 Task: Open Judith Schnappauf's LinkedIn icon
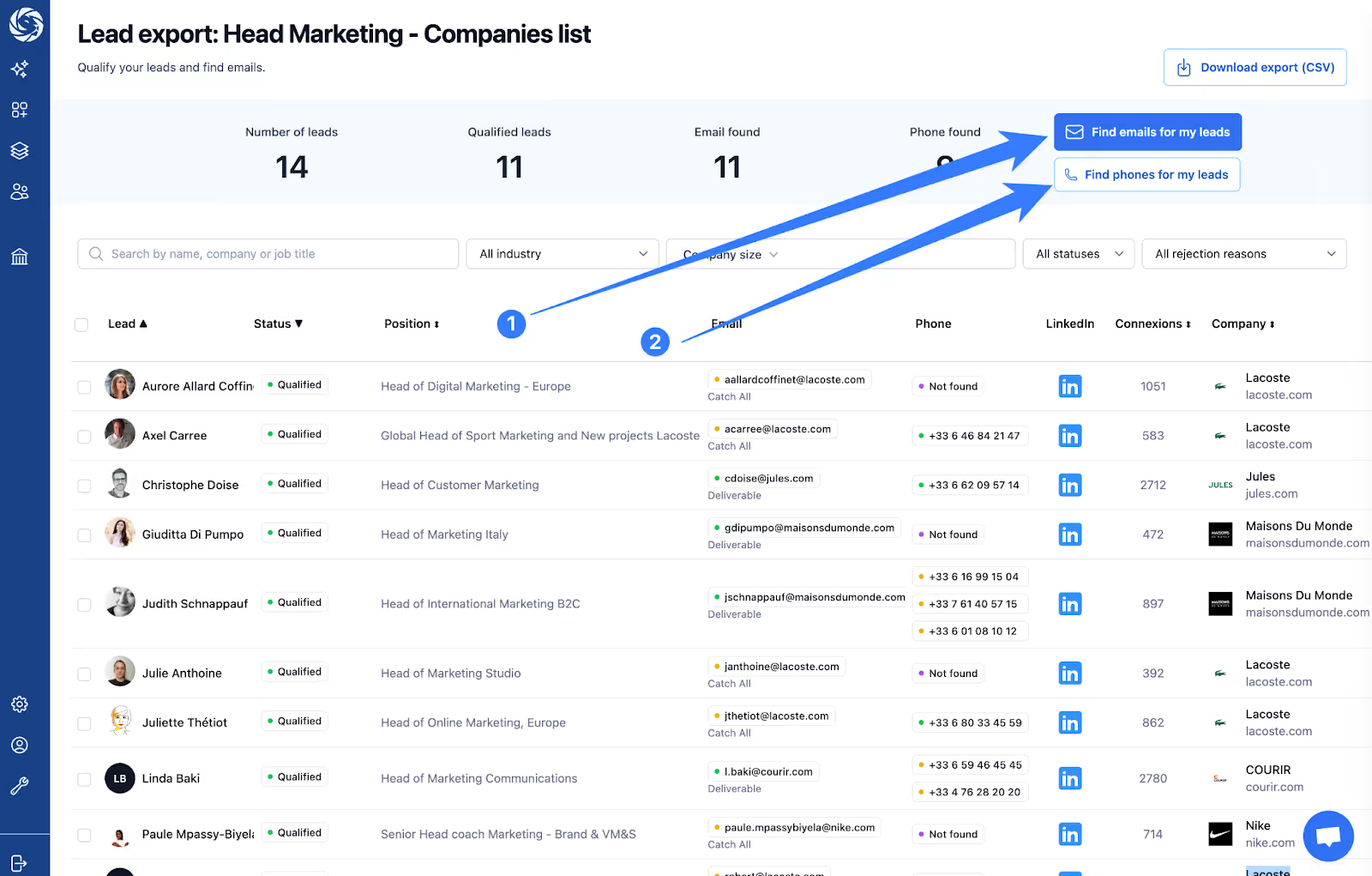tap(1070, 604)
